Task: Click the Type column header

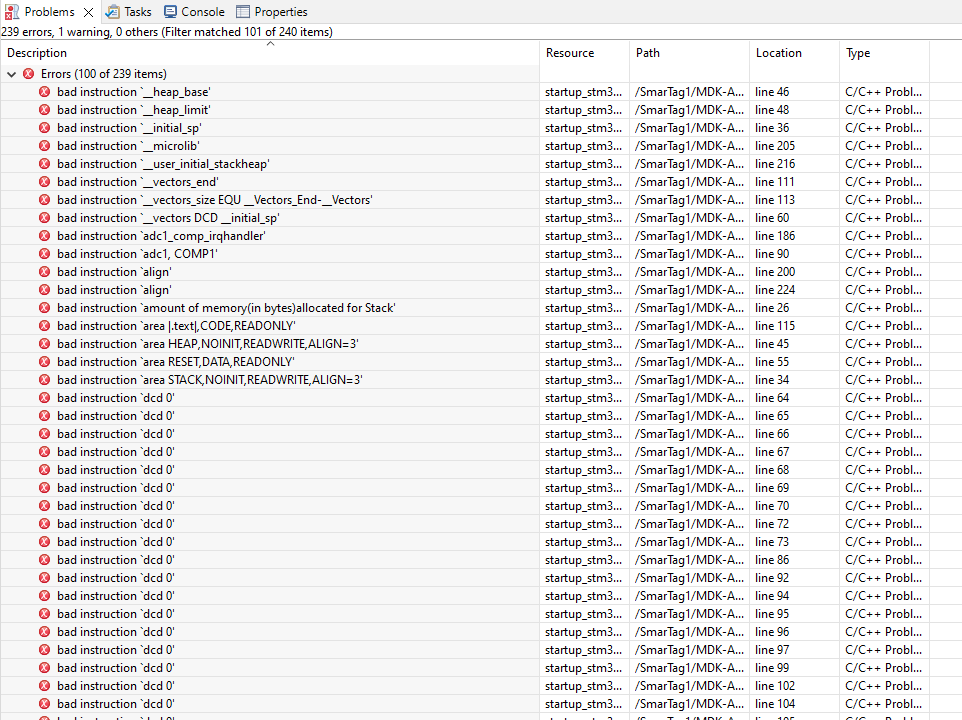Action: click(860, 52)
